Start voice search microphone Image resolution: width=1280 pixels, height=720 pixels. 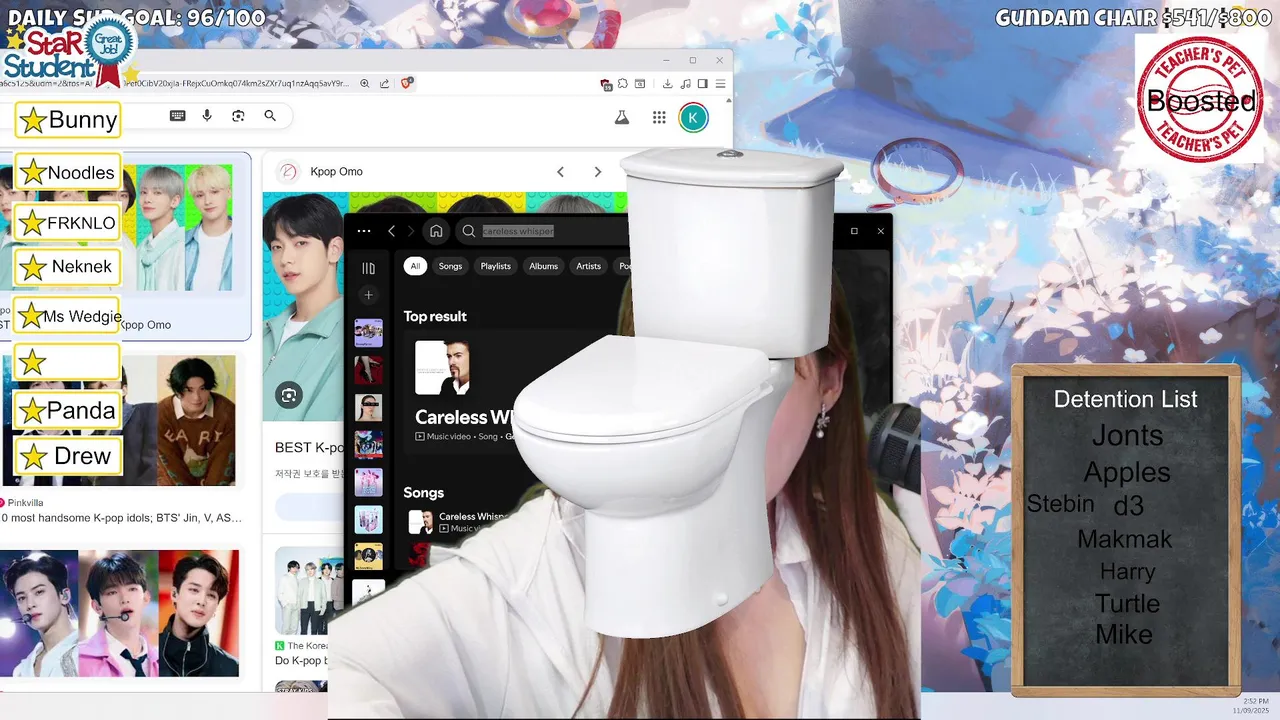pyautogui.click(x=207, y=116)
